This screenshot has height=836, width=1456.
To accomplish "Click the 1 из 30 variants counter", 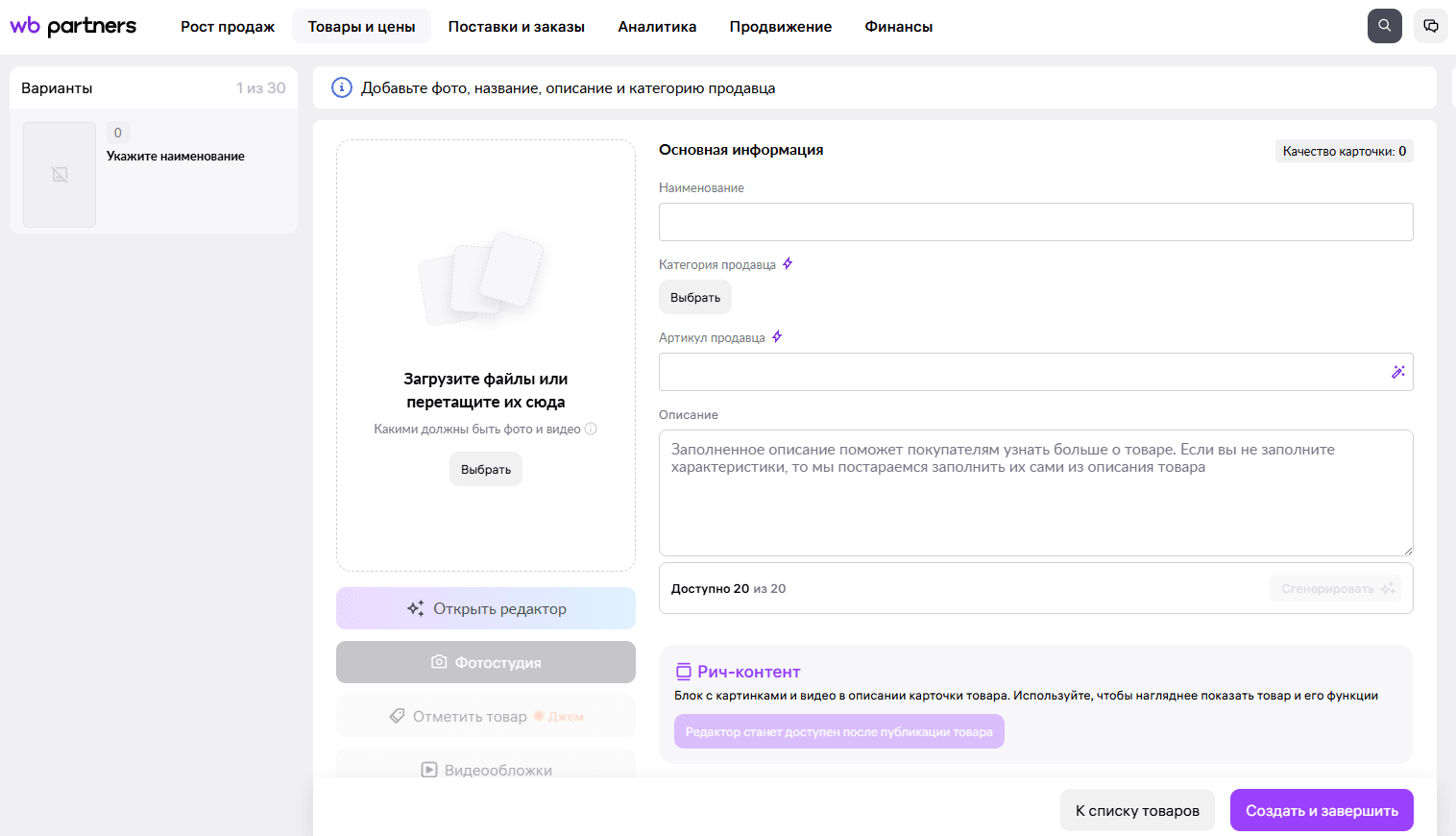I will pyautogui.click(x=261, y=87).
